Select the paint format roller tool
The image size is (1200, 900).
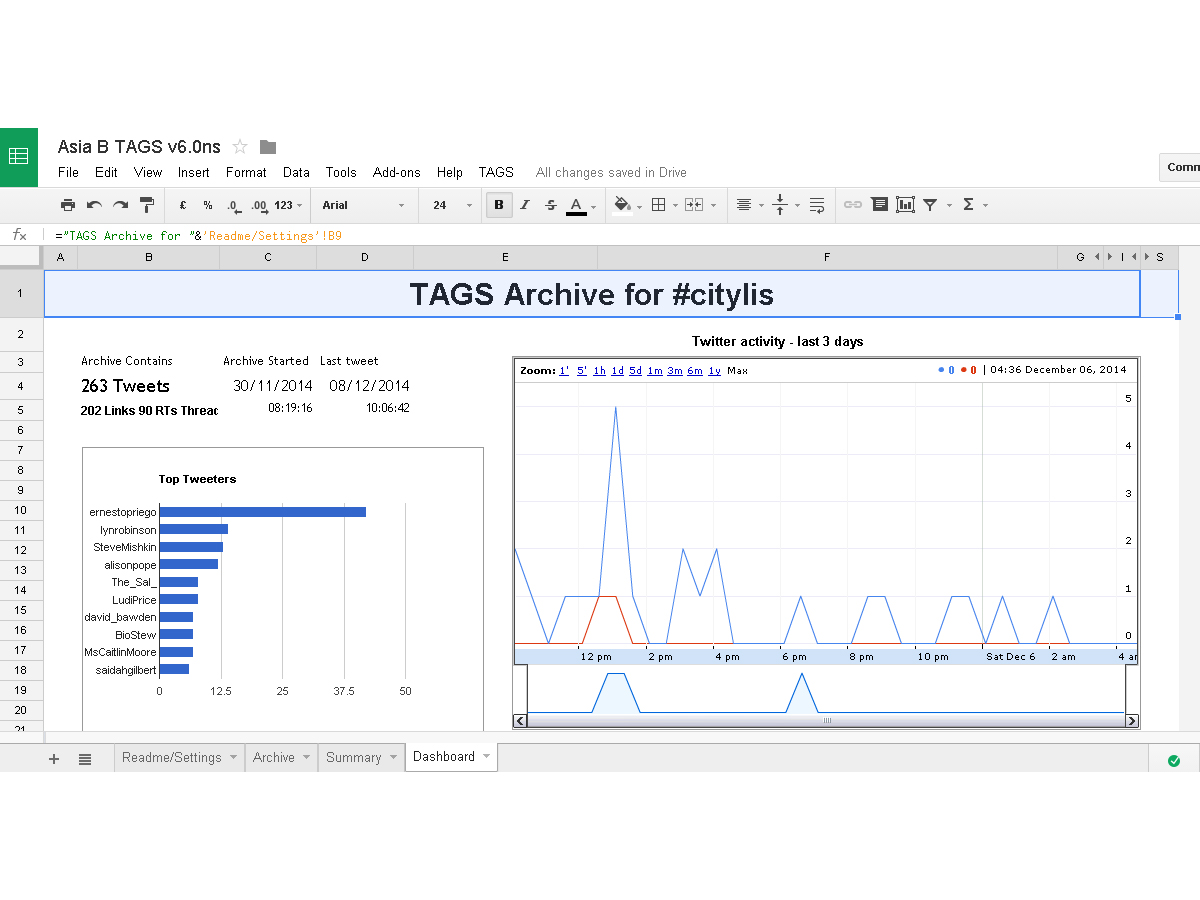(147, 205)
